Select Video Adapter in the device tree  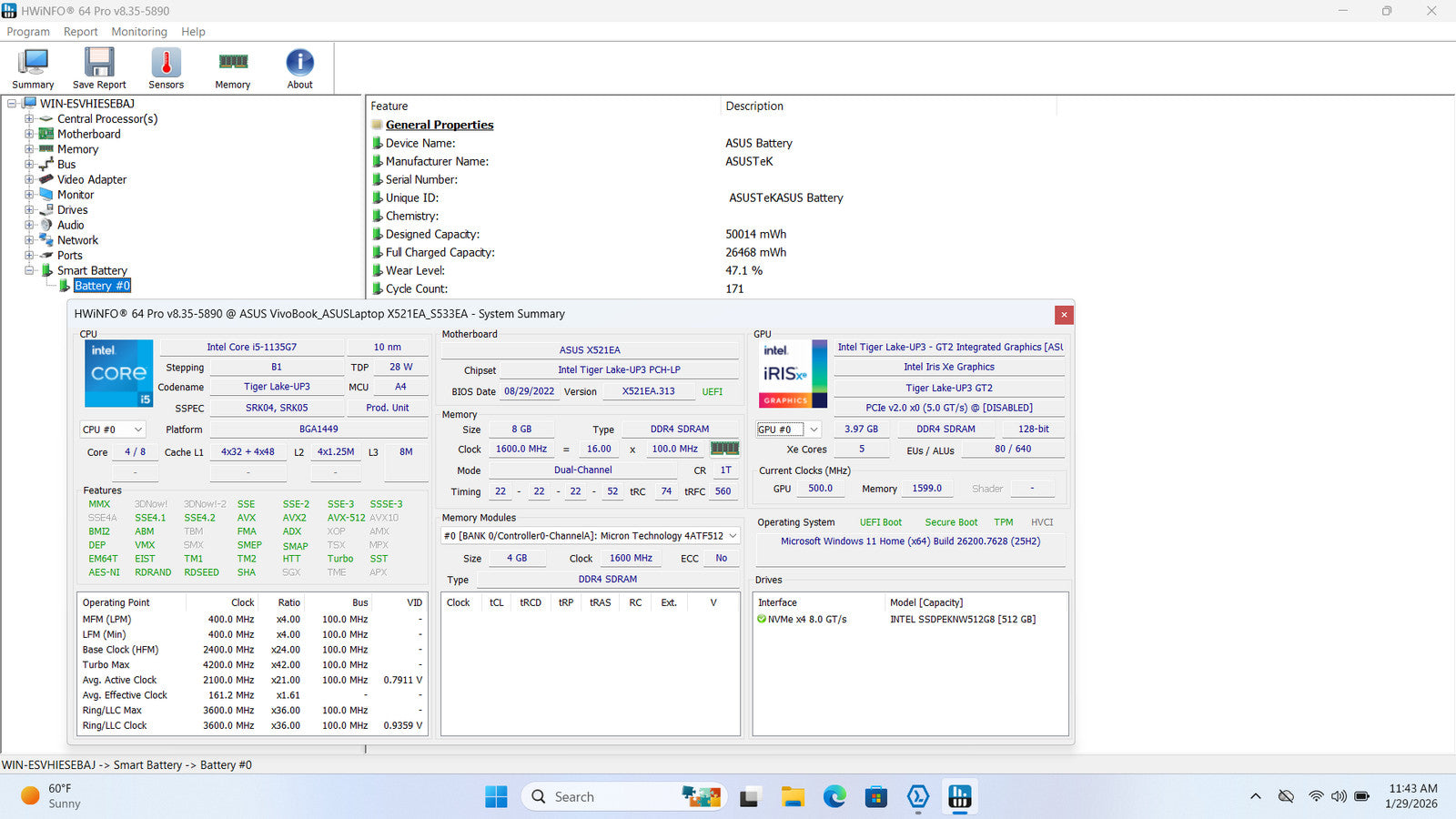(92, 180)
